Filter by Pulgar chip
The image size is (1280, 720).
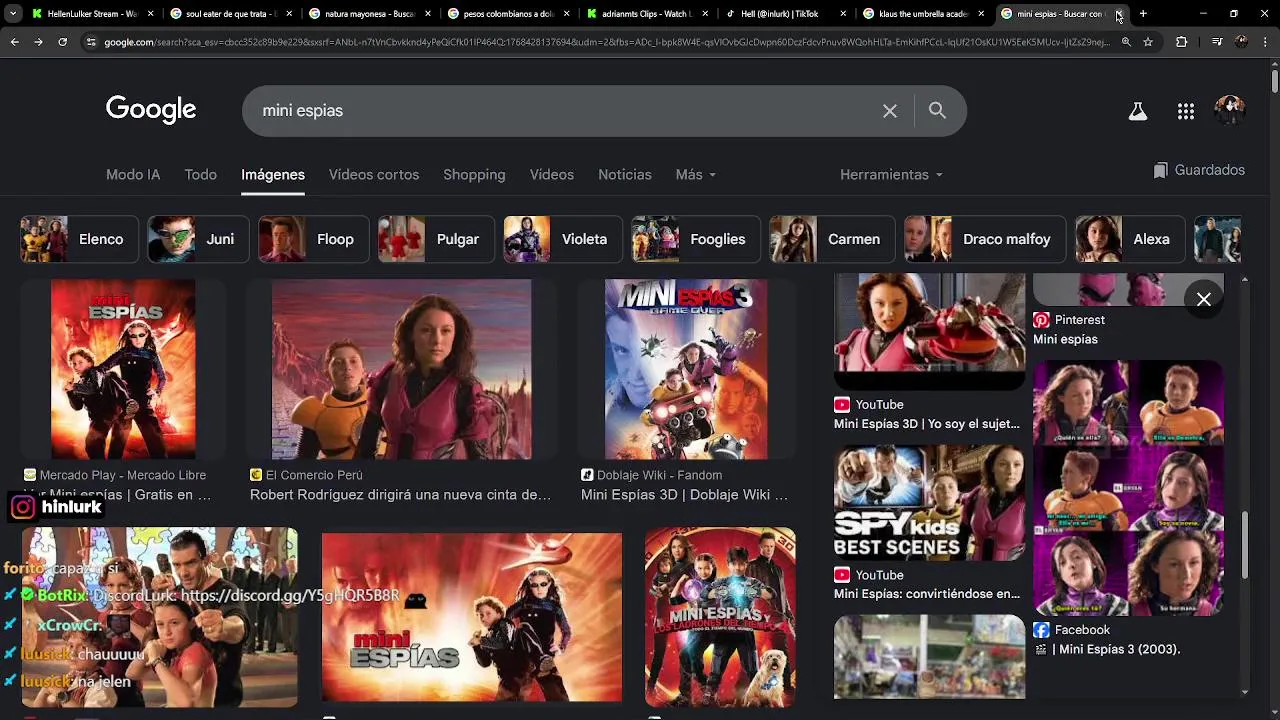pos(436,239)
